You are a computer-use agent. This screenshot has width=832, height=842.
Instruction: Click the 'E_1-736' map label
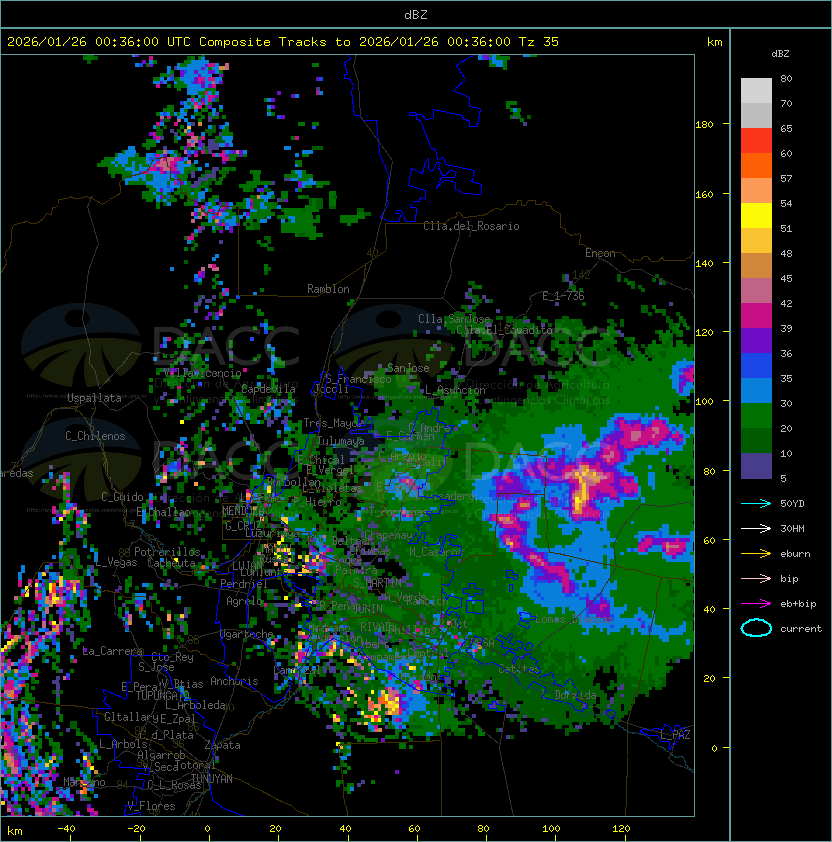(563, 295)
